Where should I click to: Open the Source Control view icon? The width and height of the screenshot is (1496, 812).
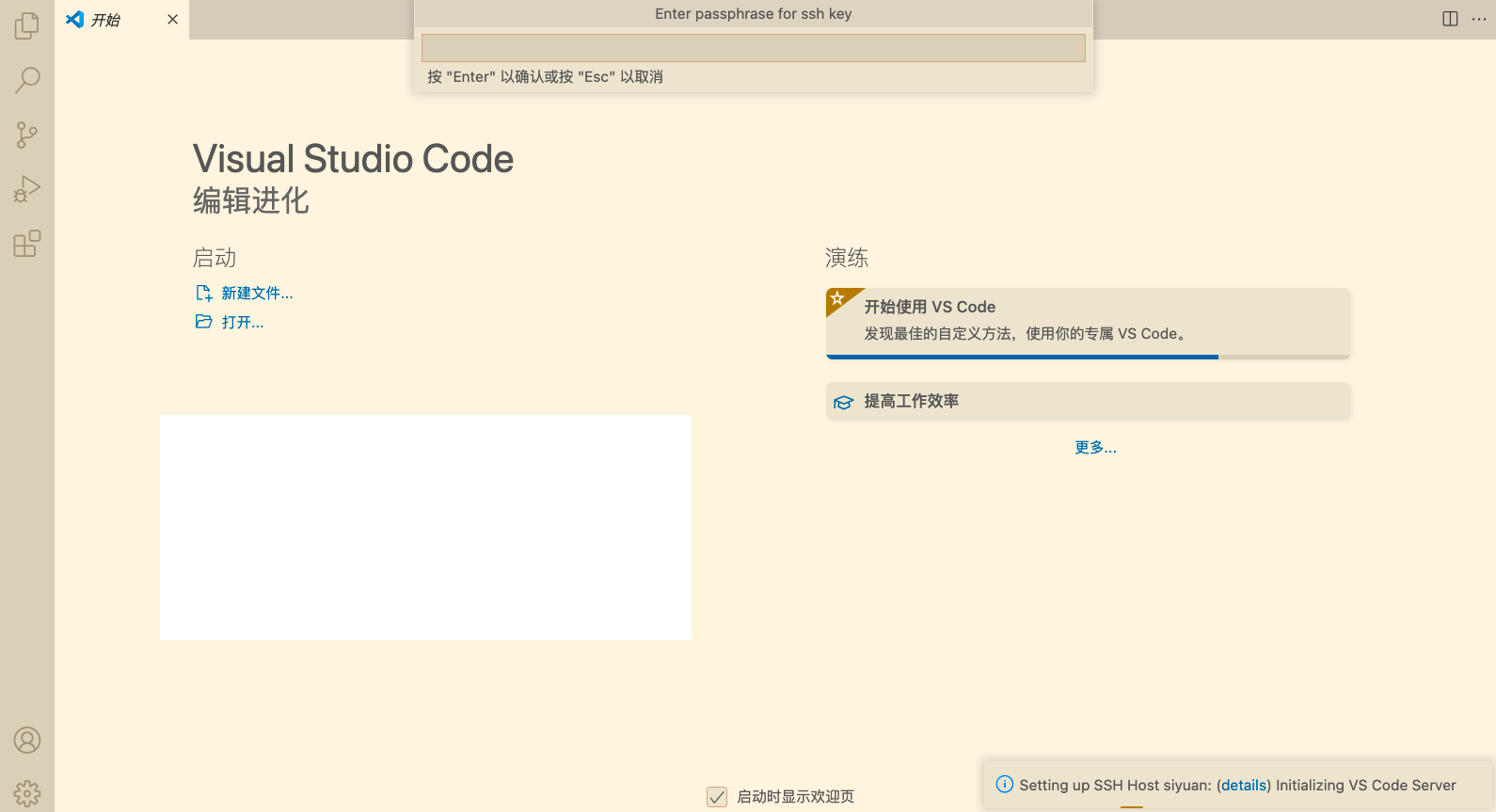click(27, 135)
